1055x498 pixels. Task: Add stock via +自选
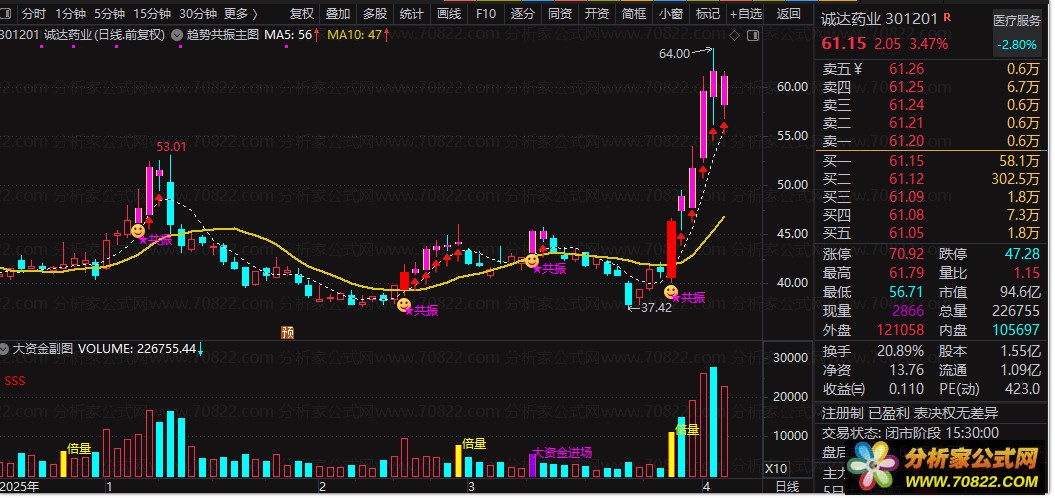click(x=746, y=13)
